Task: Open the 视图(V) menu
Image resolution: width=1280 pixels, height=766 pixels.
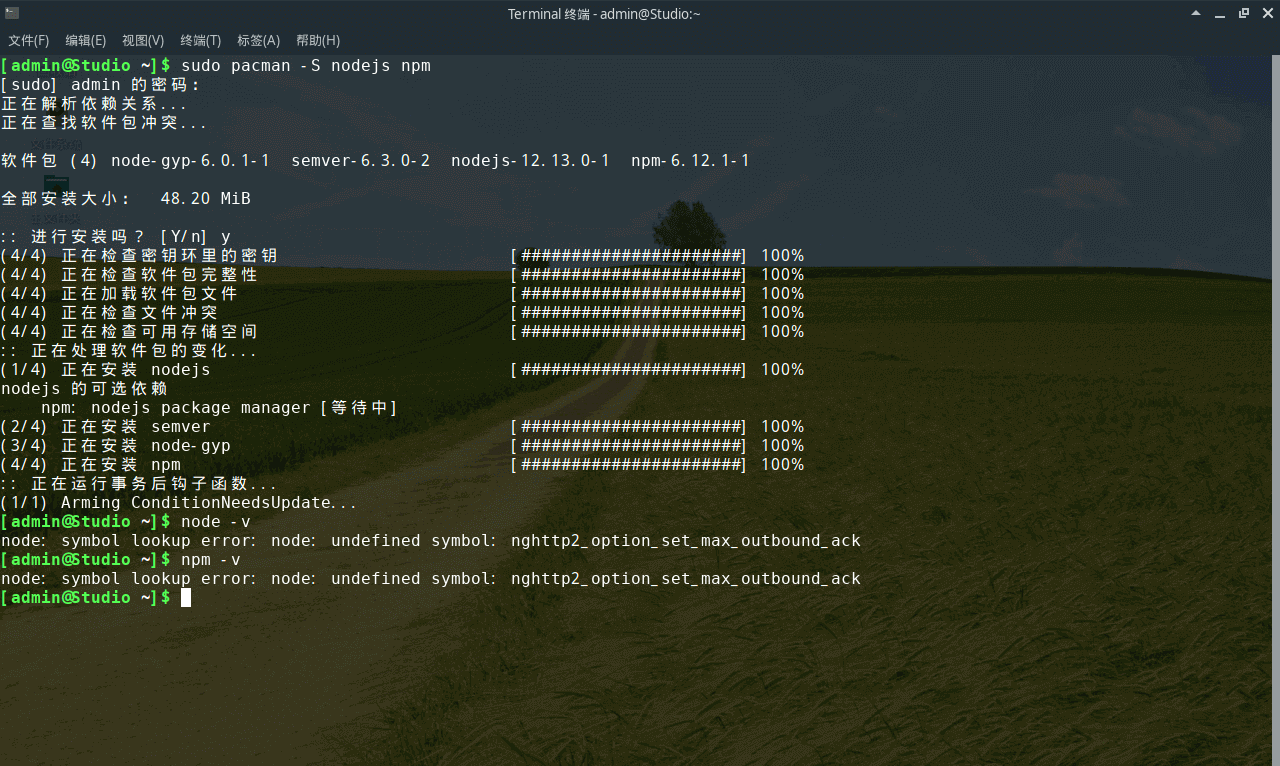Action: click(142, 40)
